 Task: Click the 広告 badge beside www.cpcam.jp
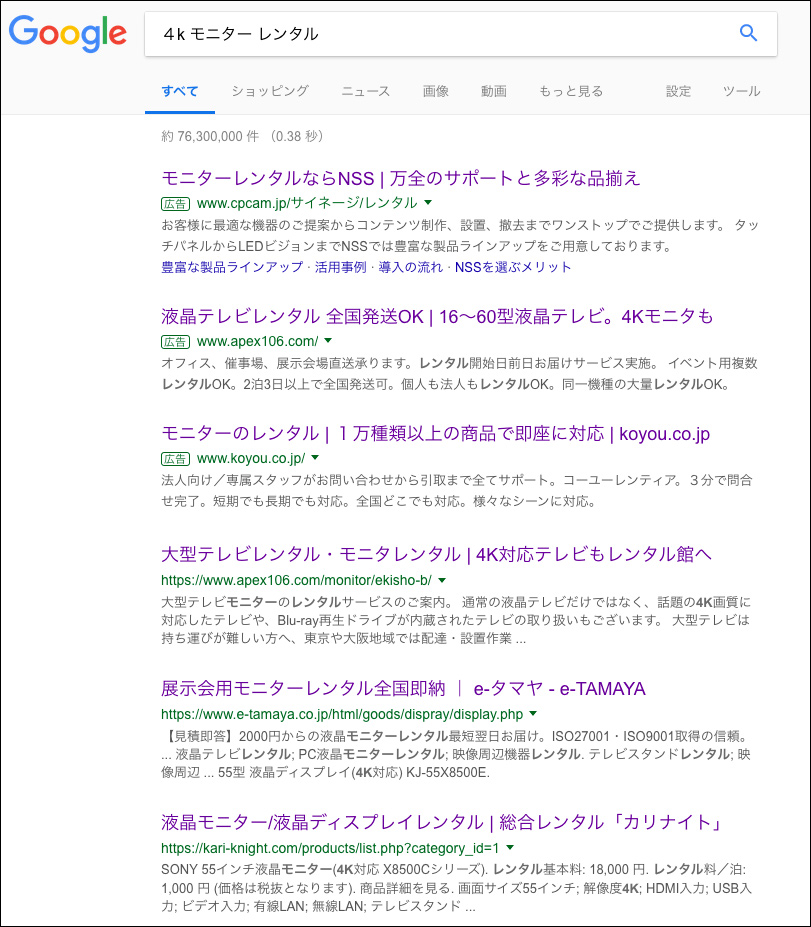click(175, 204)
